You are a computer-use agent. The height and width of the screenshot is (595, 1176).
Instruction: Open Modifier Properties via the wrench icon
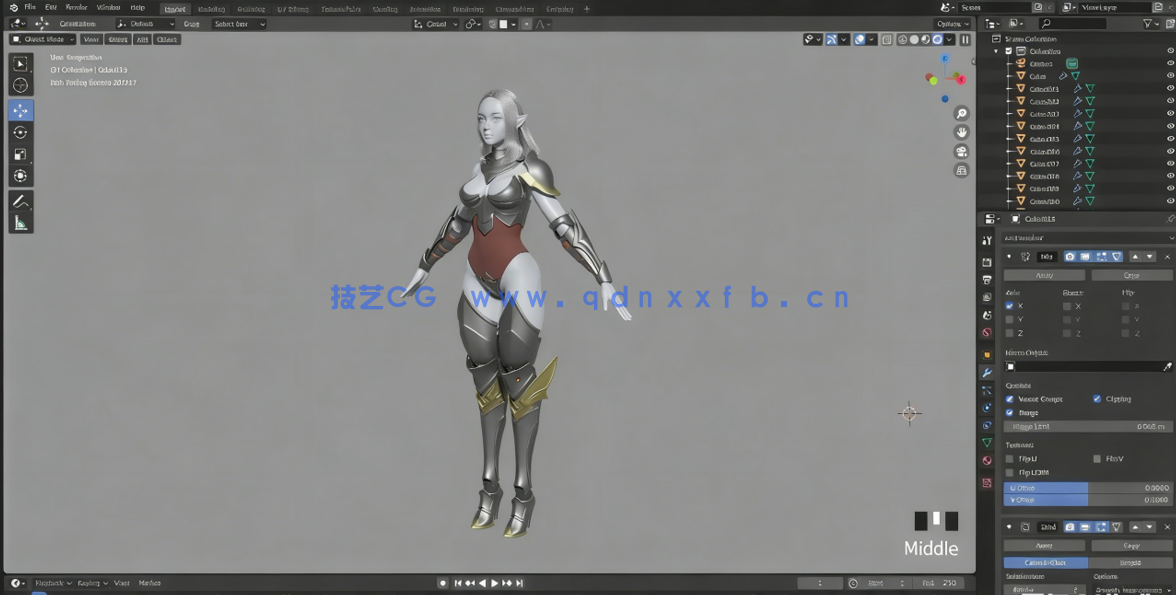987,371
